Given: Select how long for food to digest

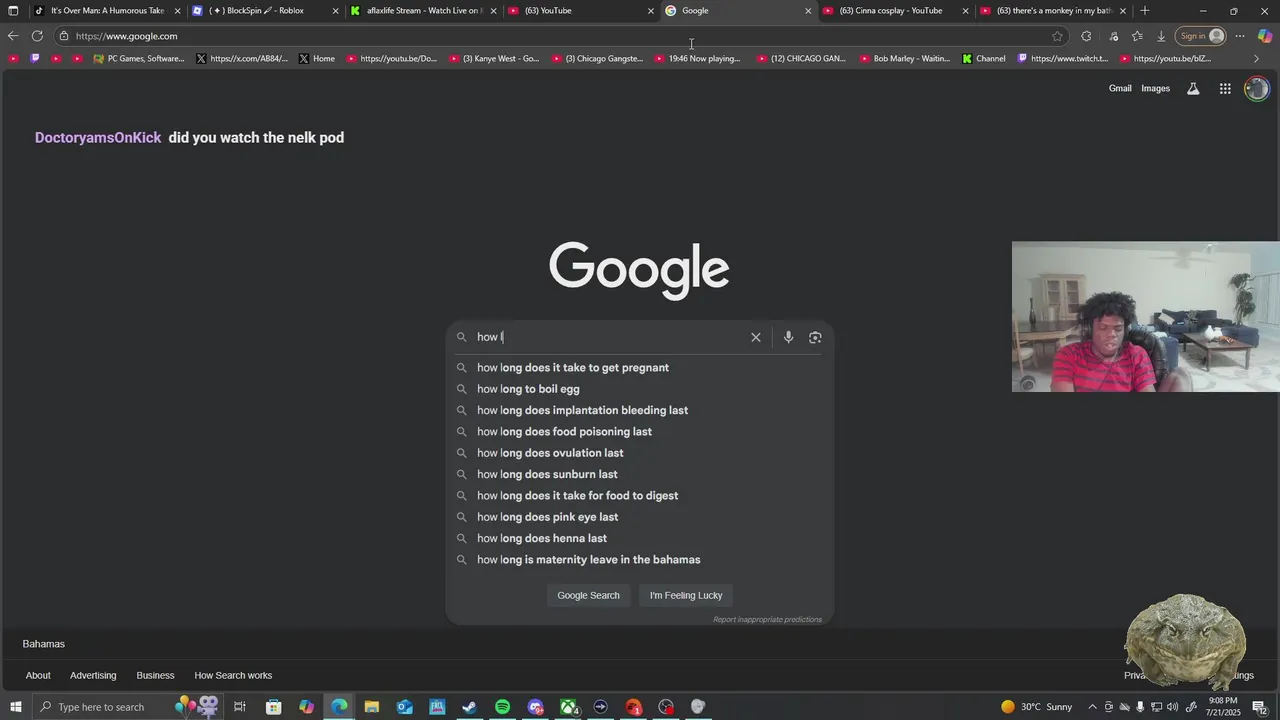Looking at the screenshot, I should [x=639, y=496].
